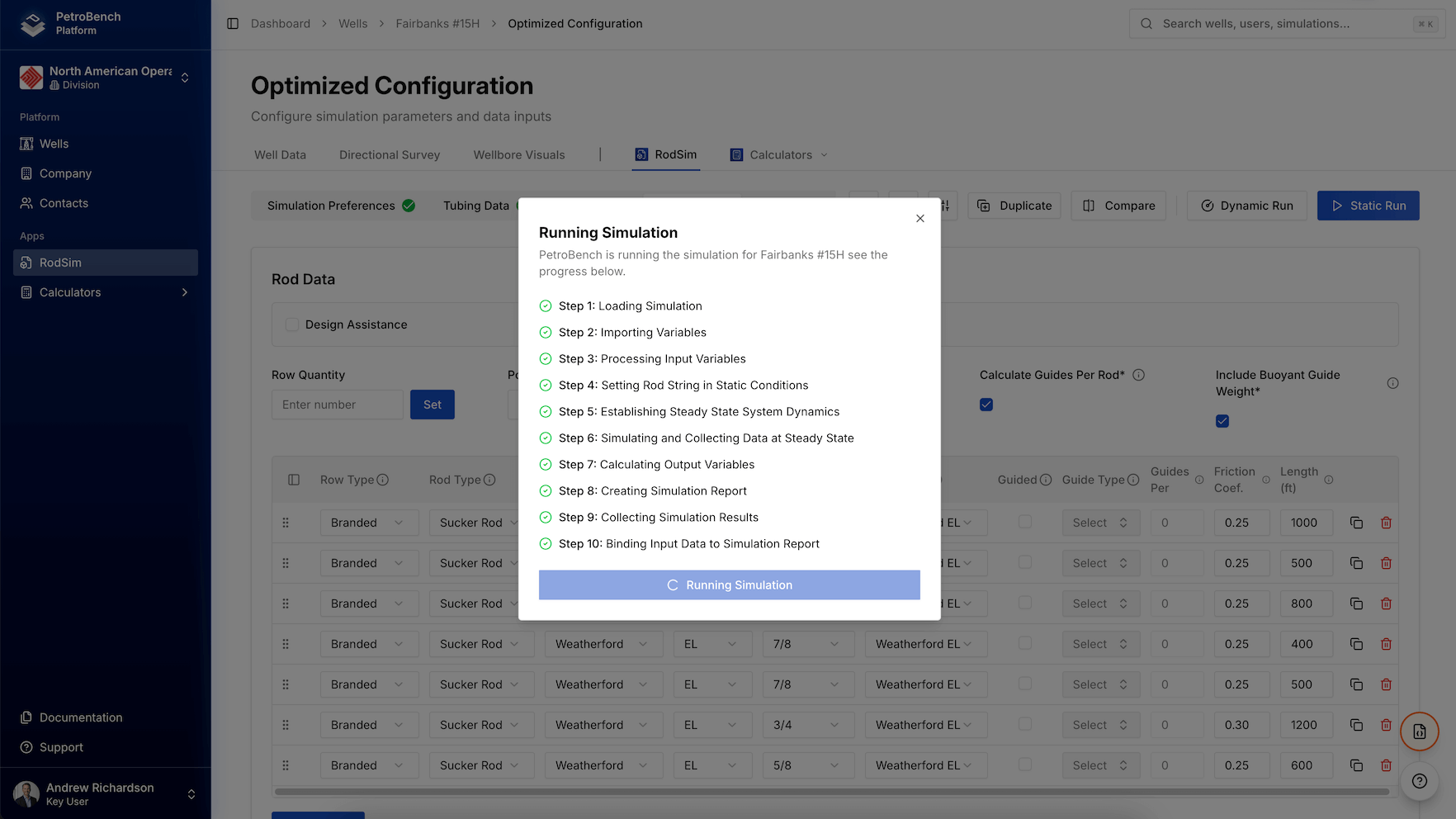Click the table column toggle icon
Screen dimensions: 1456x819
[x=294, y=480]
